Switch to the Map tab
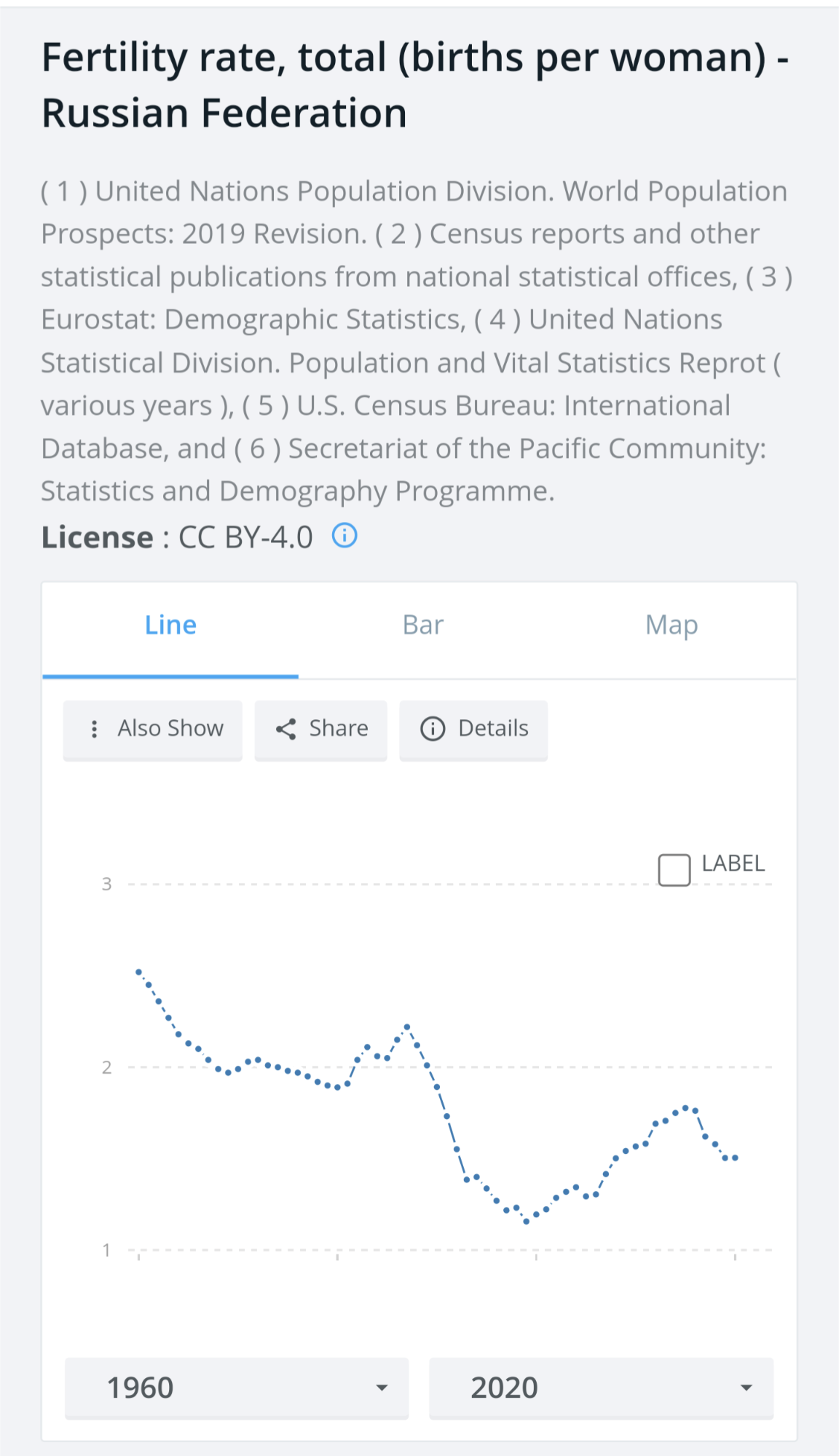Image resolution: width=839 pixels, height=1456 pixels. pyautogui.click(x=671, y=625)
